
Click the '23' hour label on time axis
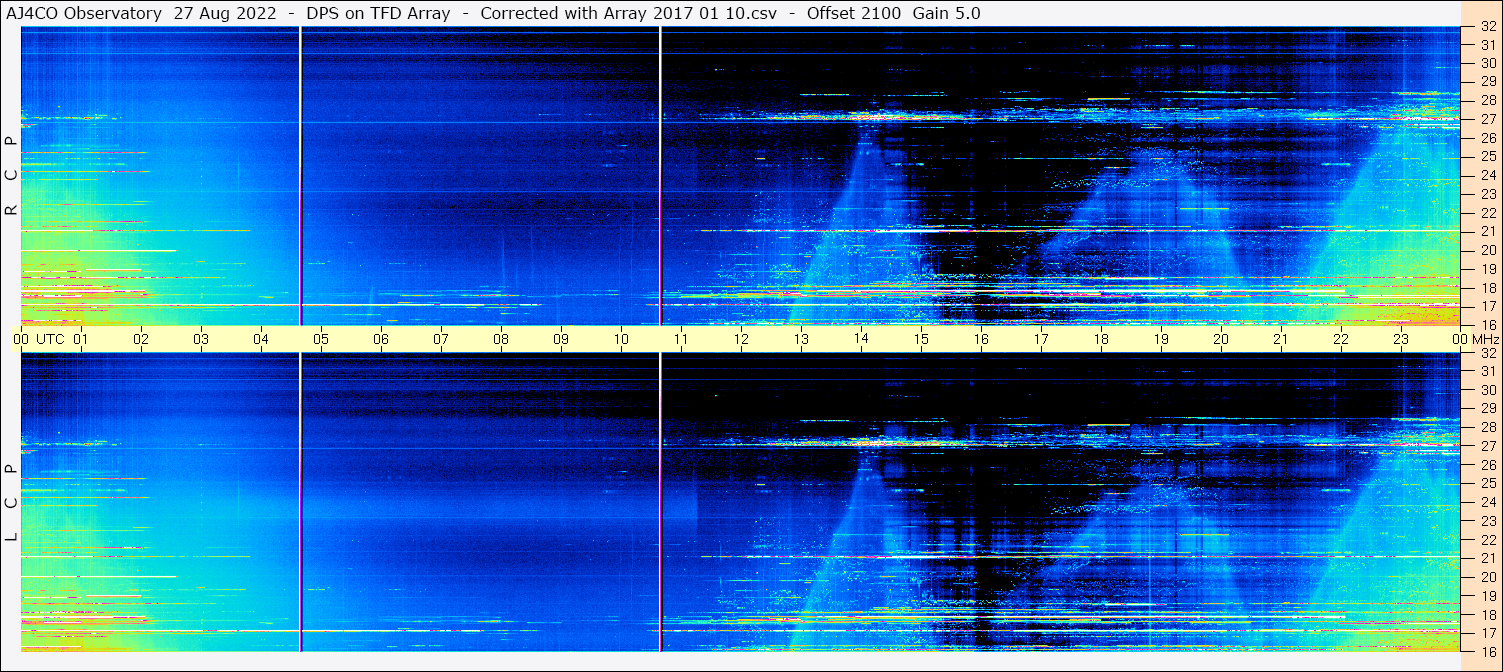pyautogui.click(x=1401, y=339)
